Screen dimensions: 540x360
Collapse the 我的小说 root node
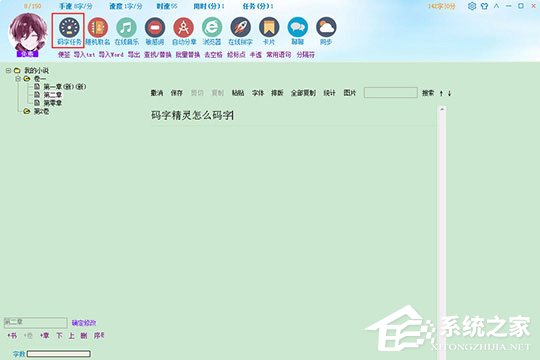[8, 71]
